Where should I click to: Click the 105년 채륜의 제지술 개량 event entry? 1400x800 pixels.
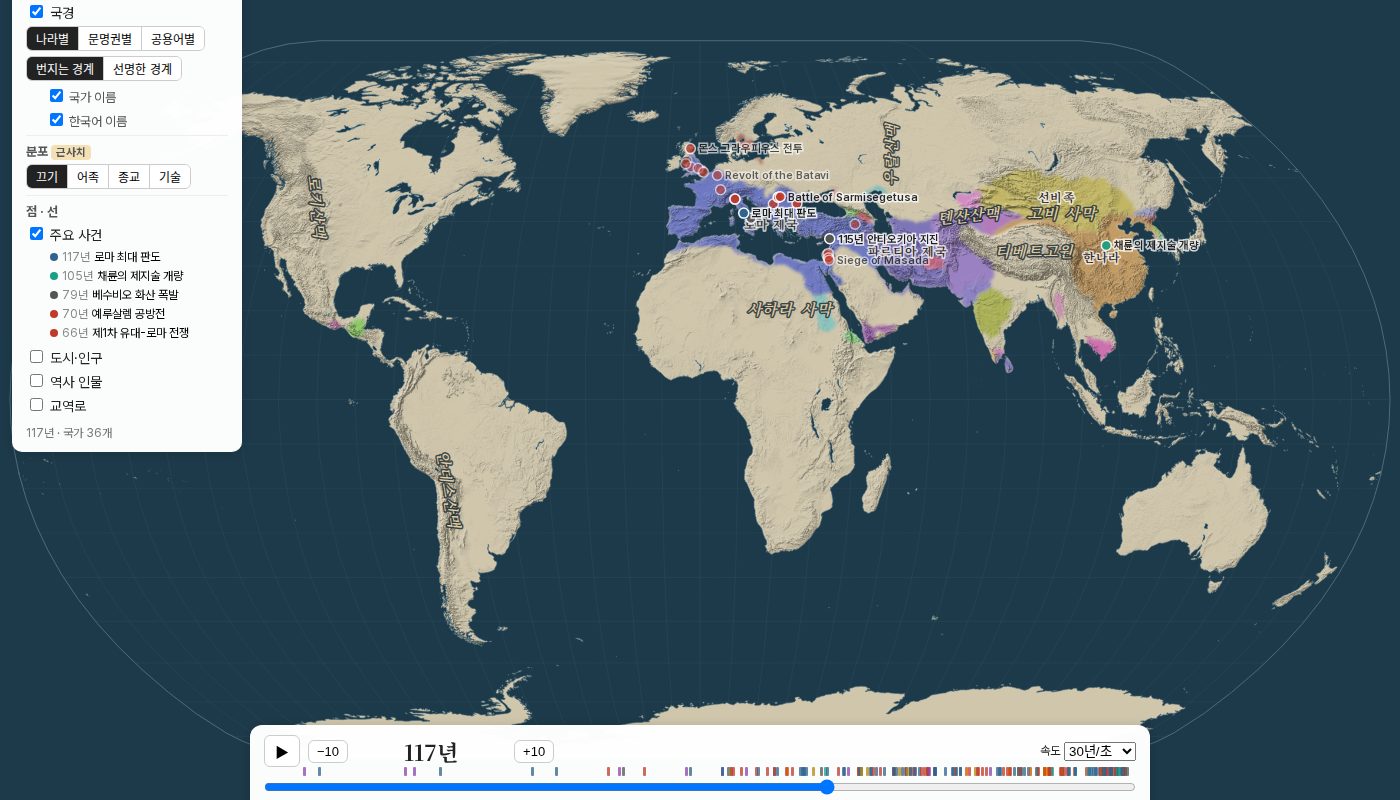[116, 276]
